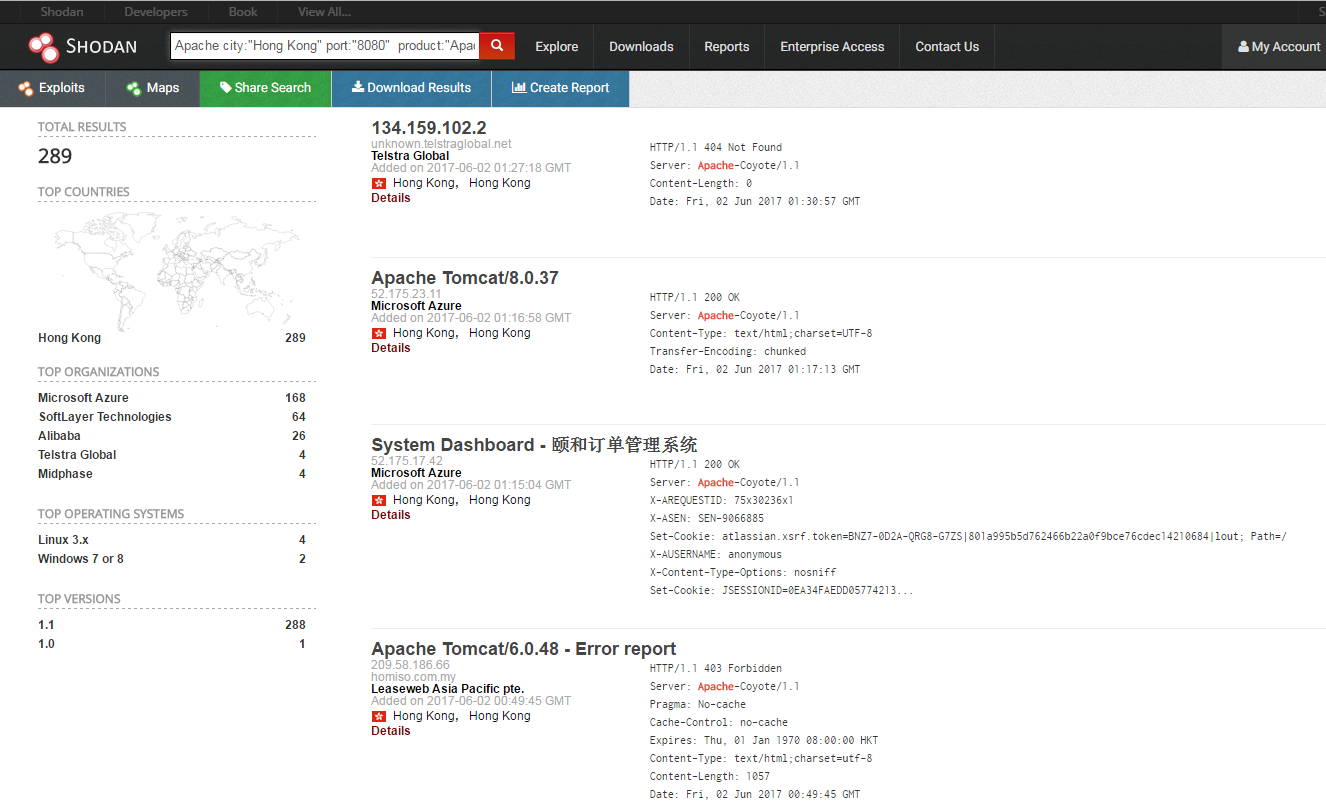Open System Dashboard result title
The width and height of the screenshot is (1326, 804).
(x=534, y=445)
